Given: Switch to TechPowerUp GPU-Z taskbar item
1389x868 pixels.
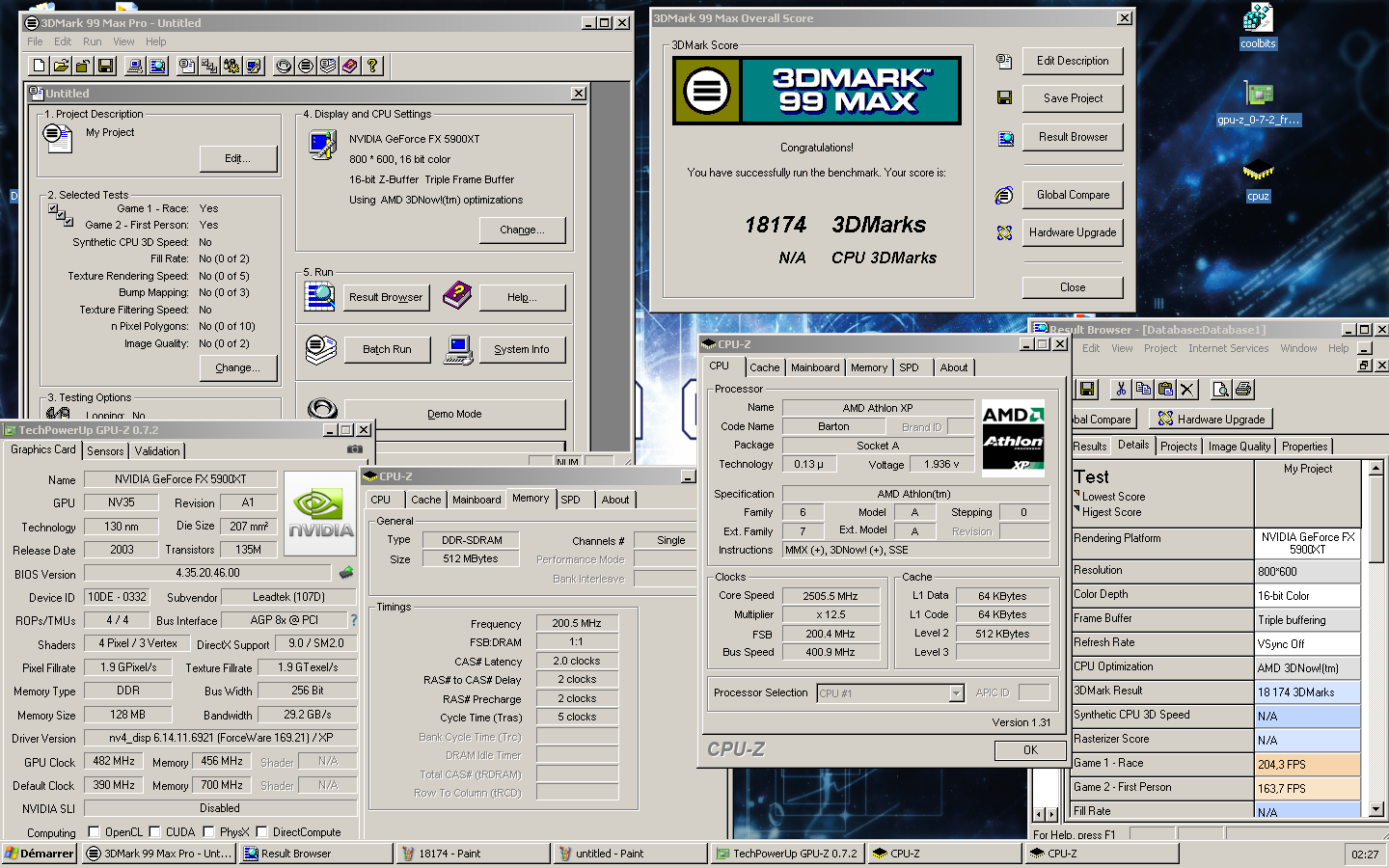Looking at the screenshot, I should [787, 854].
